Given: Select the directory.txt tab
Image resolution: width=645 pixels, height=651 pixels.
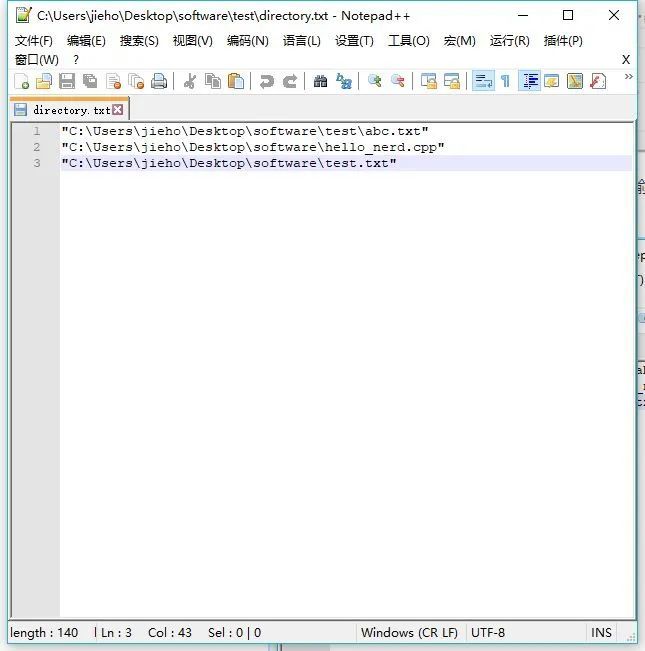Looking at the screenshot, I should click(69, 110).
